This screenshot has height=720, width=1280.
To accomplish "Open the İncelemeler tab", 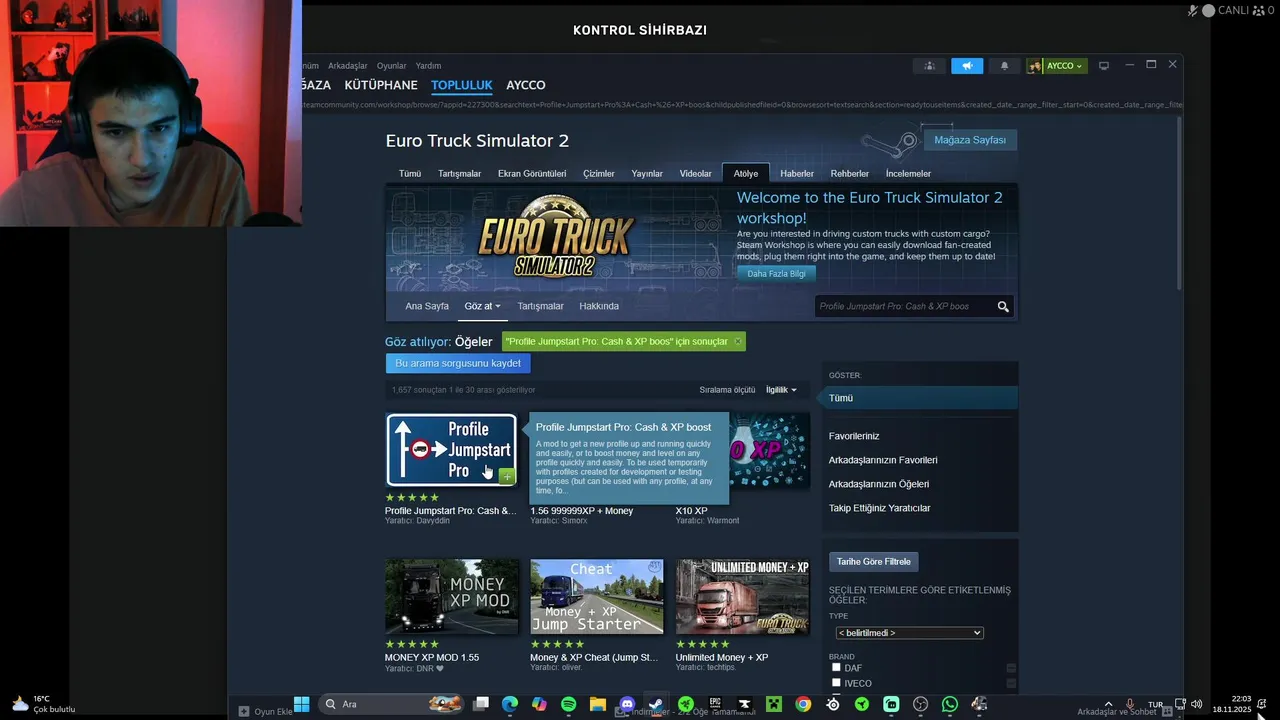I will point(908,173).
